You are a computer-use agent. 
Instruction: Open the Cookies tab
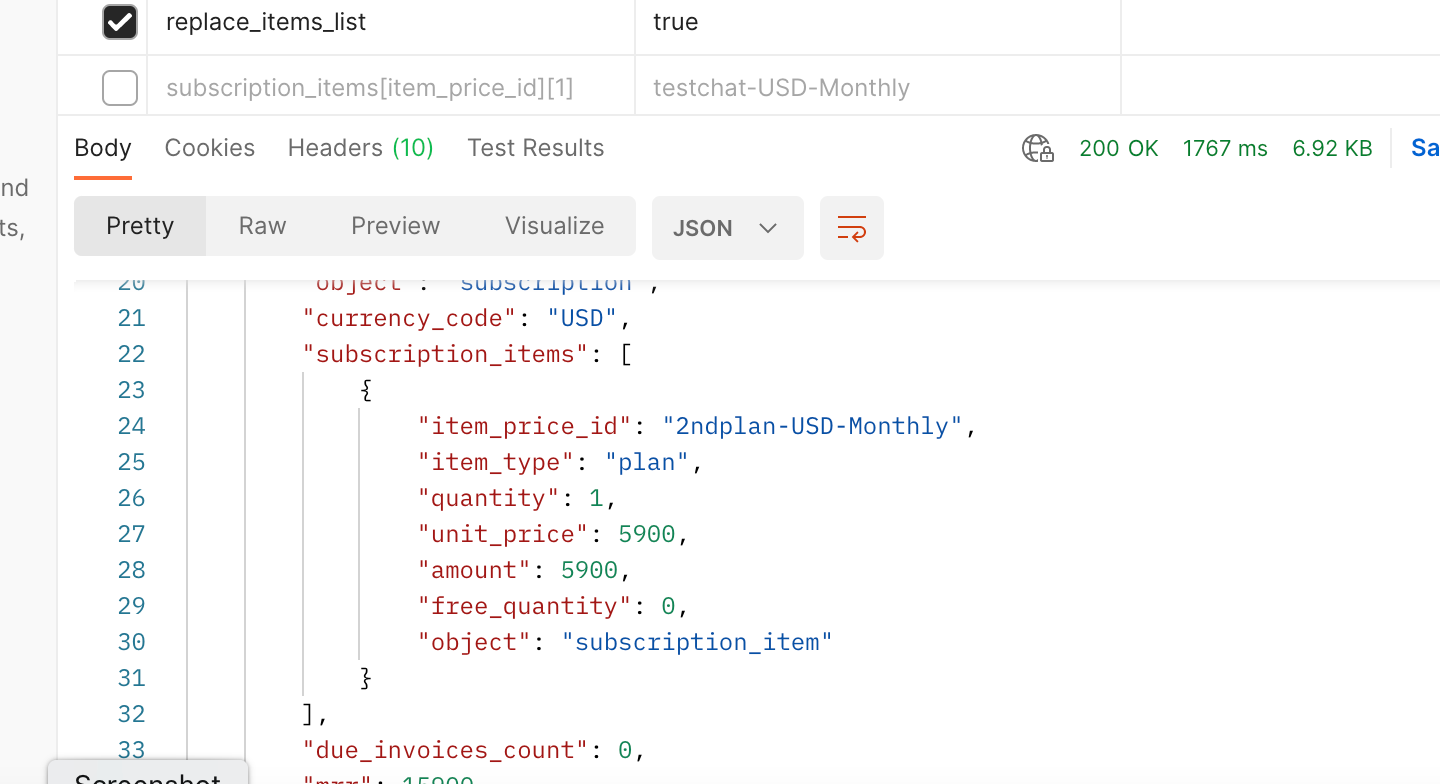[x=209, y=148]
